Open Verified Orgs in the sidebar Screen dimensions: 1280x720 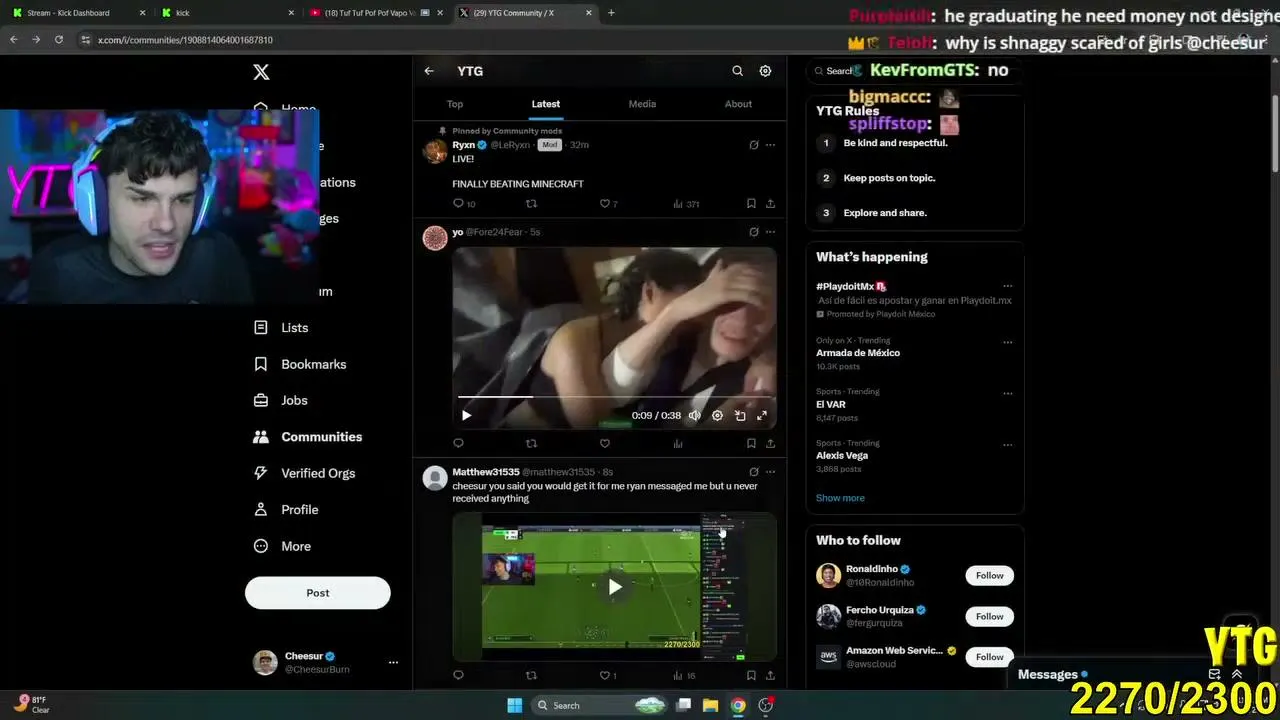[x=304, y=473]
